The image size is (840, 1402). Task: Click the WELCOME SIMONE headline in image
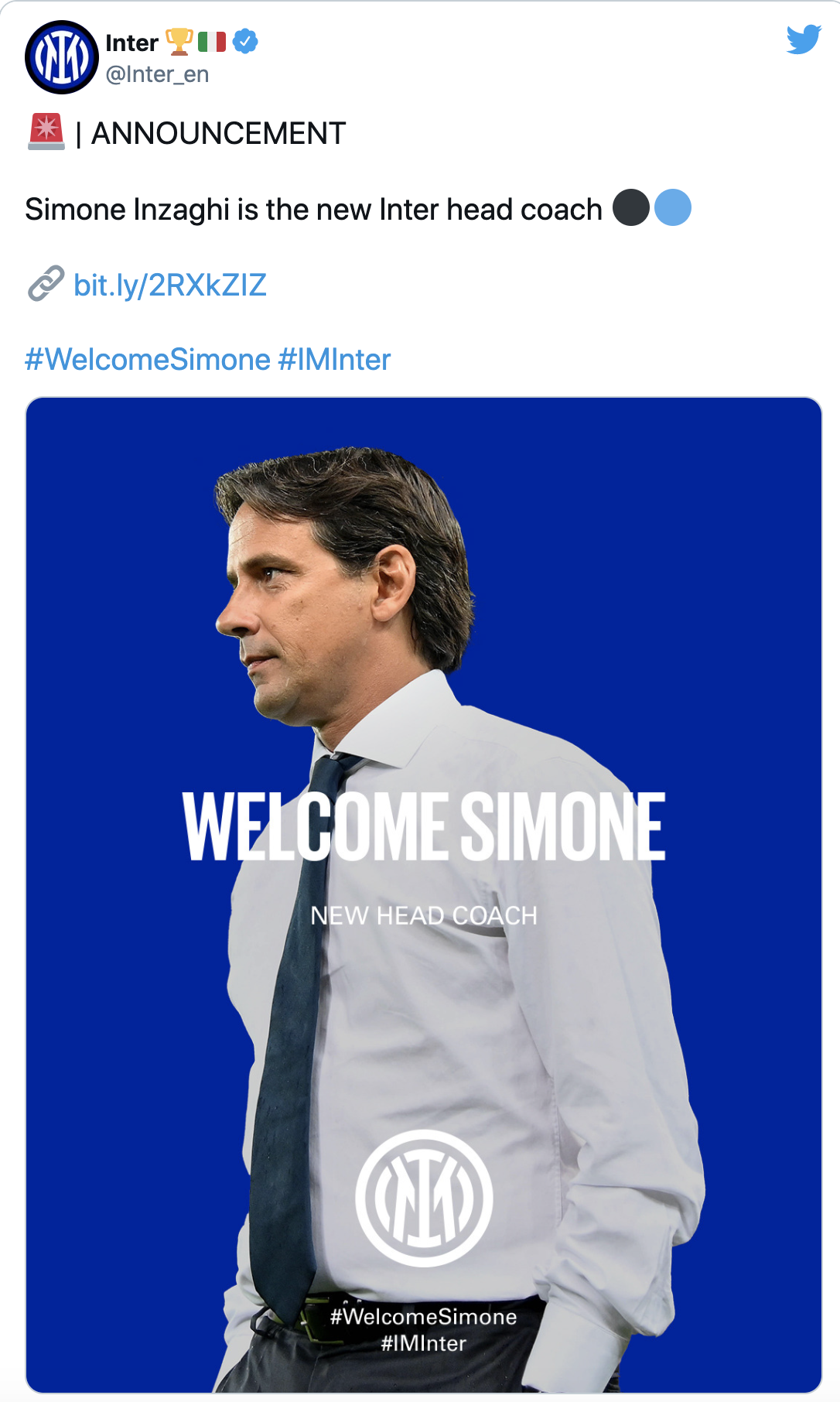coord(424,826)
